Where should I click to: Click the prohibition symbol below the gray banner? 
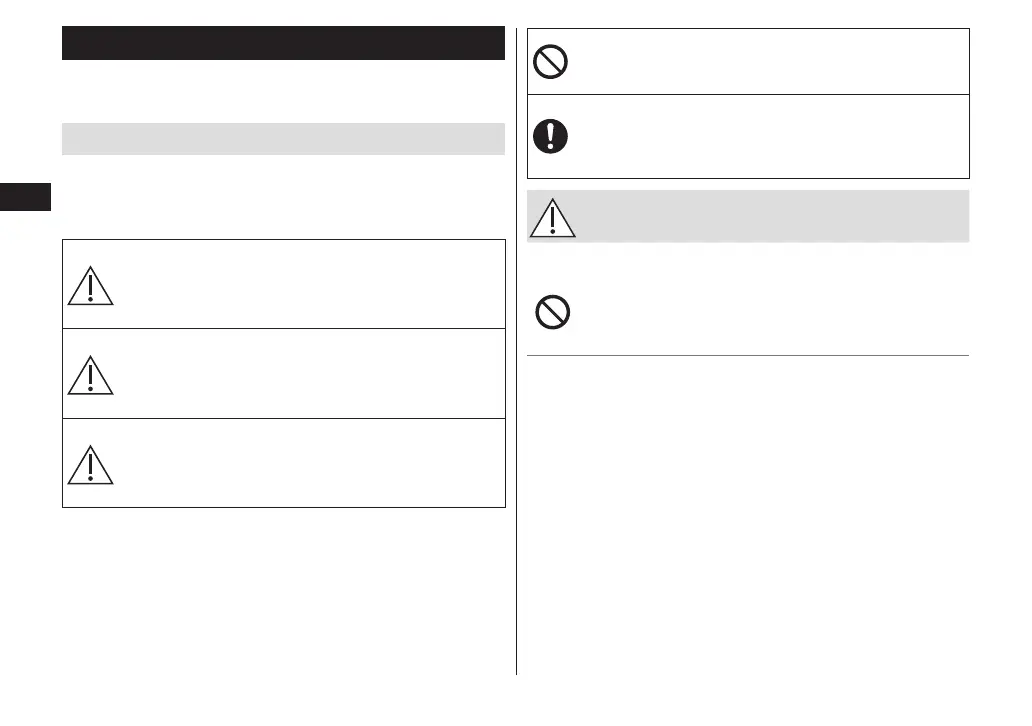[553, 315]
